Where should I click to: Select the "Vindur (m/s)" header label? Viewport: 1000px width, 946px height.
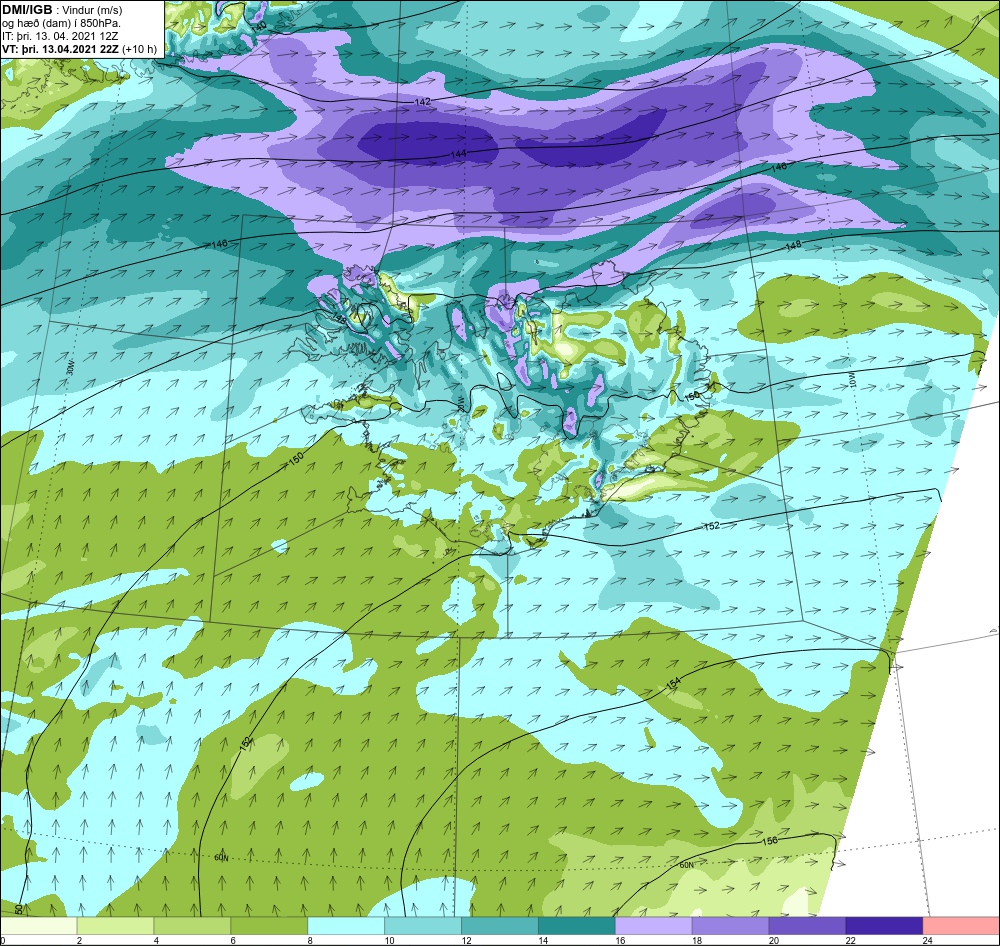click(94, 10)
